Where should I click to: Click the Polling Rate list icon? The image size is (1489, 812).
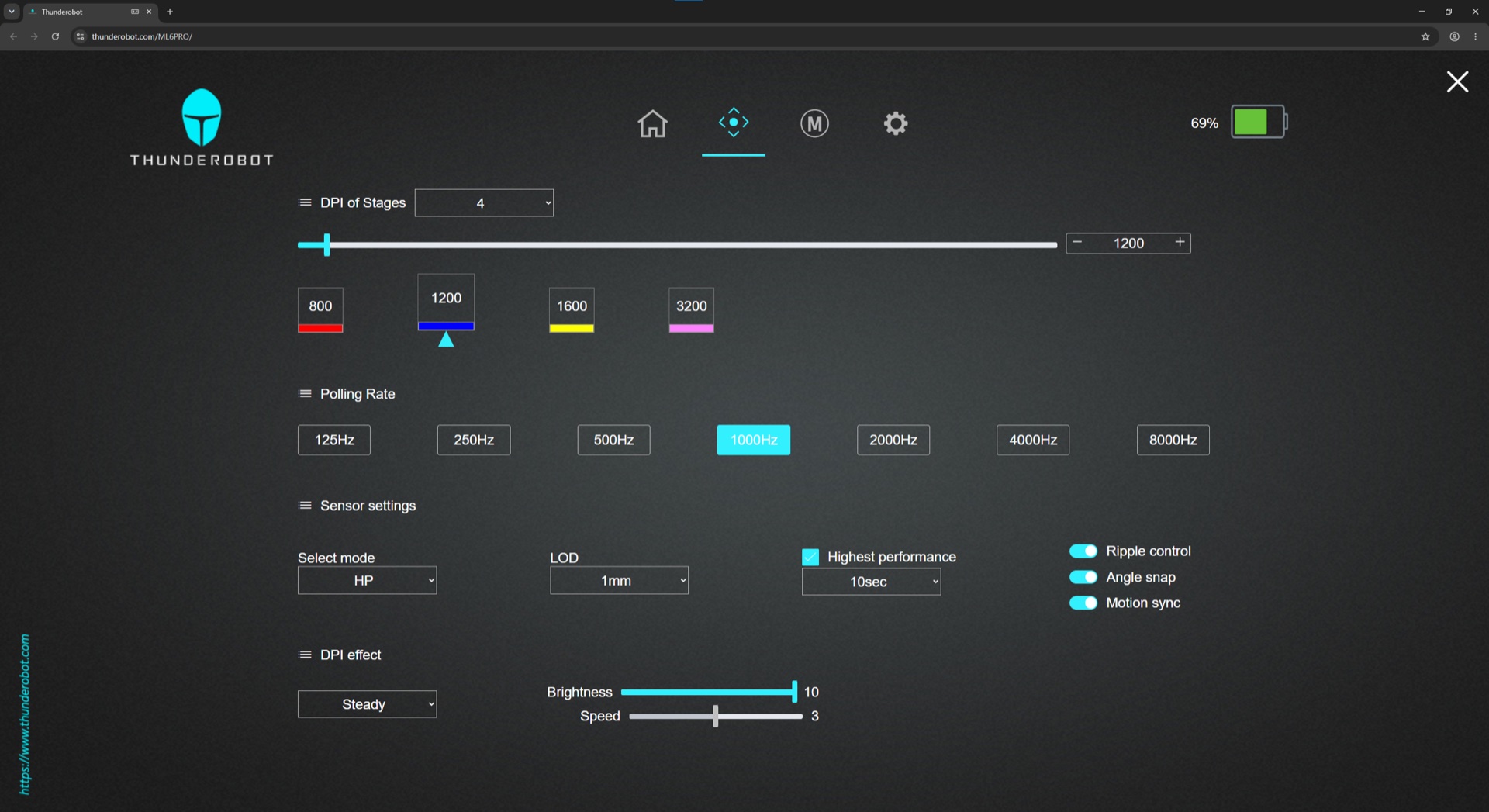click(x=305, y=394)
